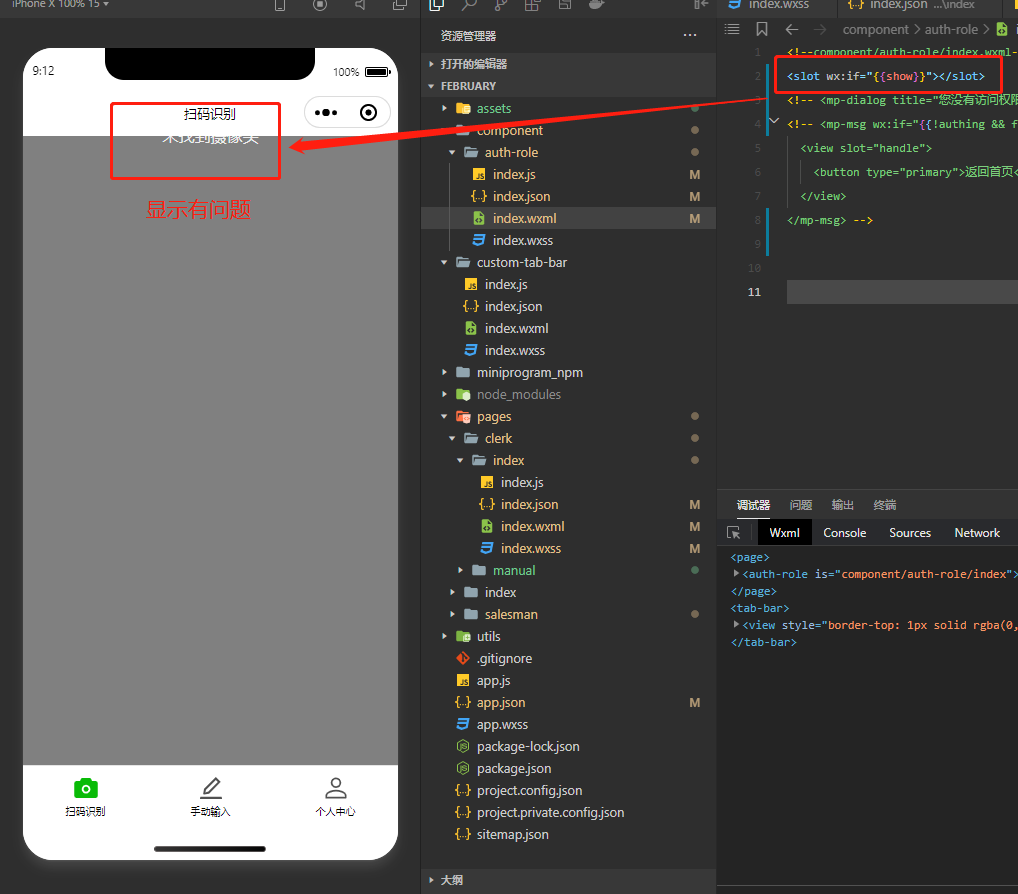Tap the capsule circle close button in simulator
Image resolution: width=1018 pixels, height=894 pixels.
point(368,112)
